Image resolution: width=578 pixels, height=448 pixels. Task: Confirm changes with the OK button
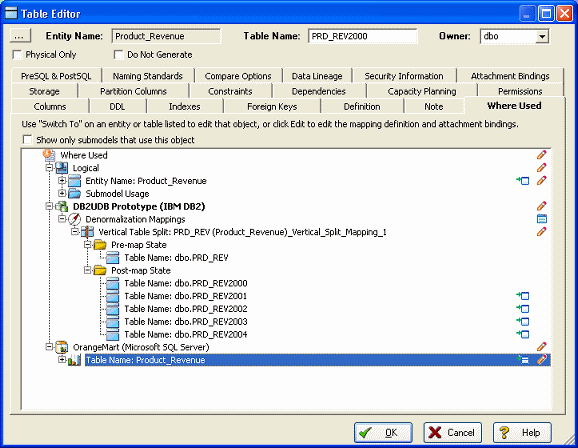(383, 433)
